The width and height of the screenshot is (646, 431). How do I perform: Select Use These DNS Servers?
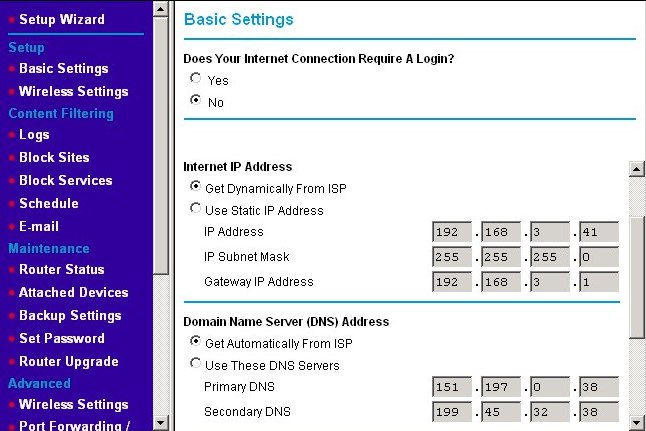196,363
